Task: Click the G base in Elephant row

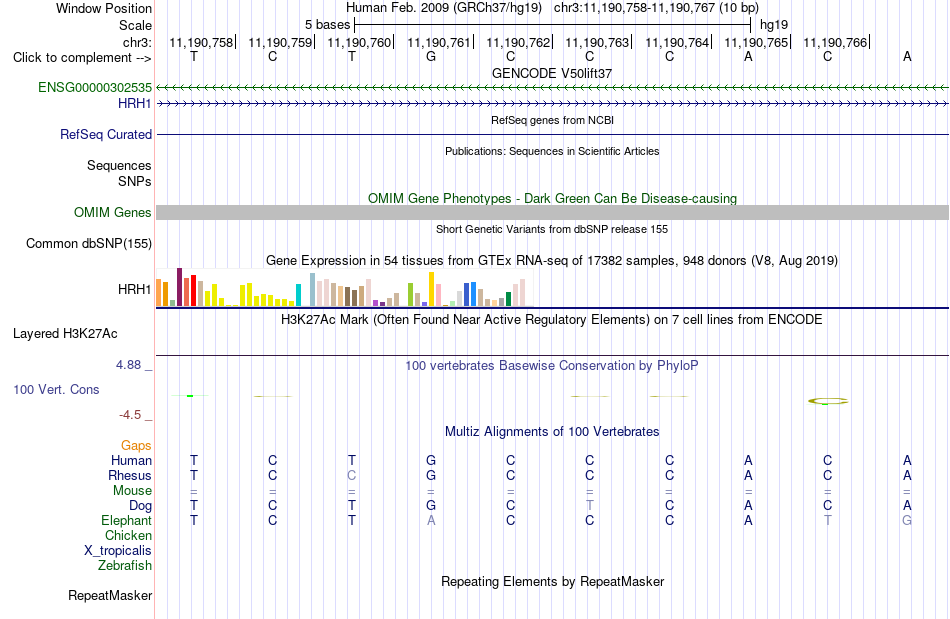Action: [x=907, y=520]
